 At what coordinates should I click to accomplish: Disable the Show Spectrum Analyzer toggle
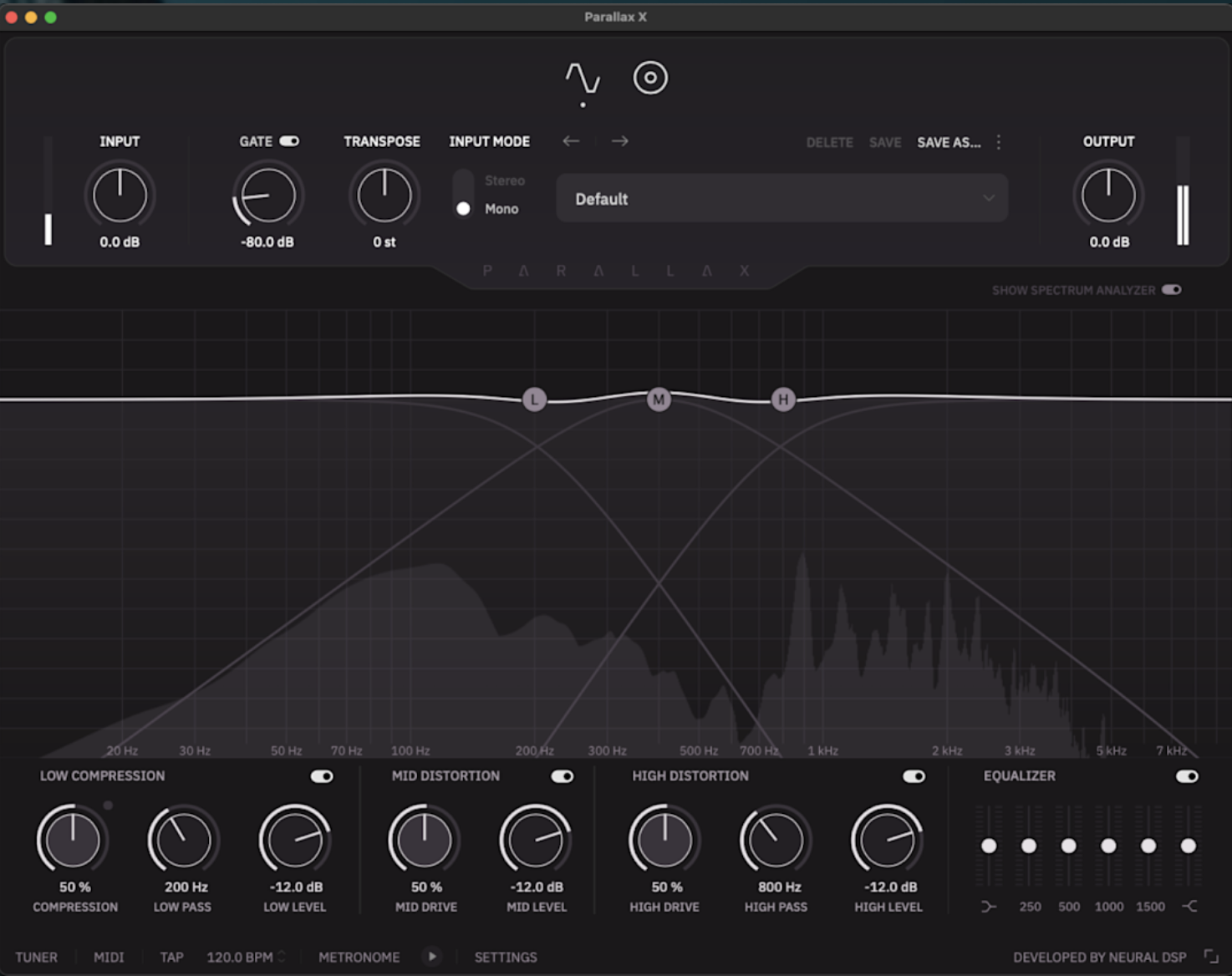tap(1172, 289)
